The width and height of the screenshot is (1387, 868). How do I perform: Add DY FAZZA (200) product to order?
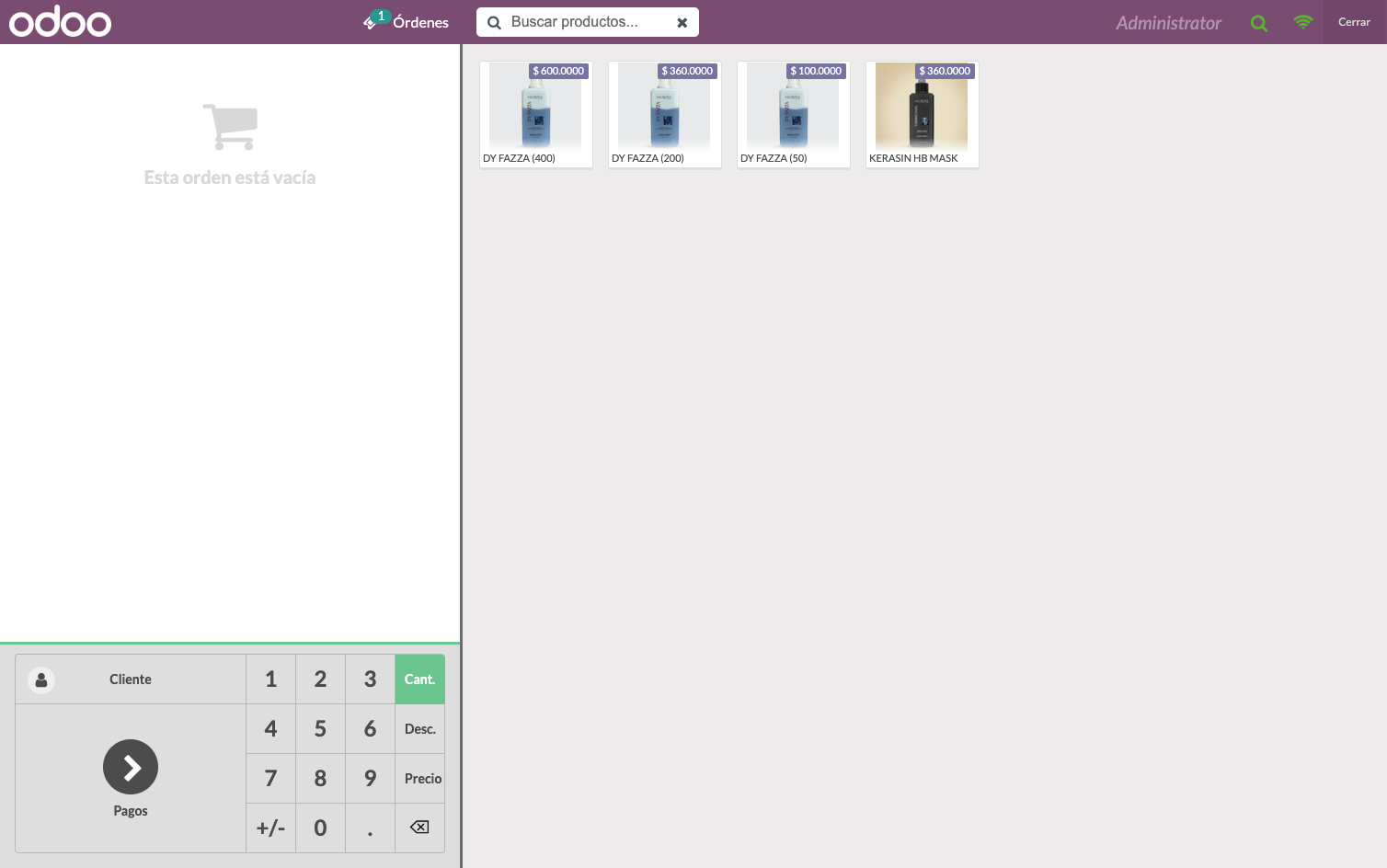[665, 115]
